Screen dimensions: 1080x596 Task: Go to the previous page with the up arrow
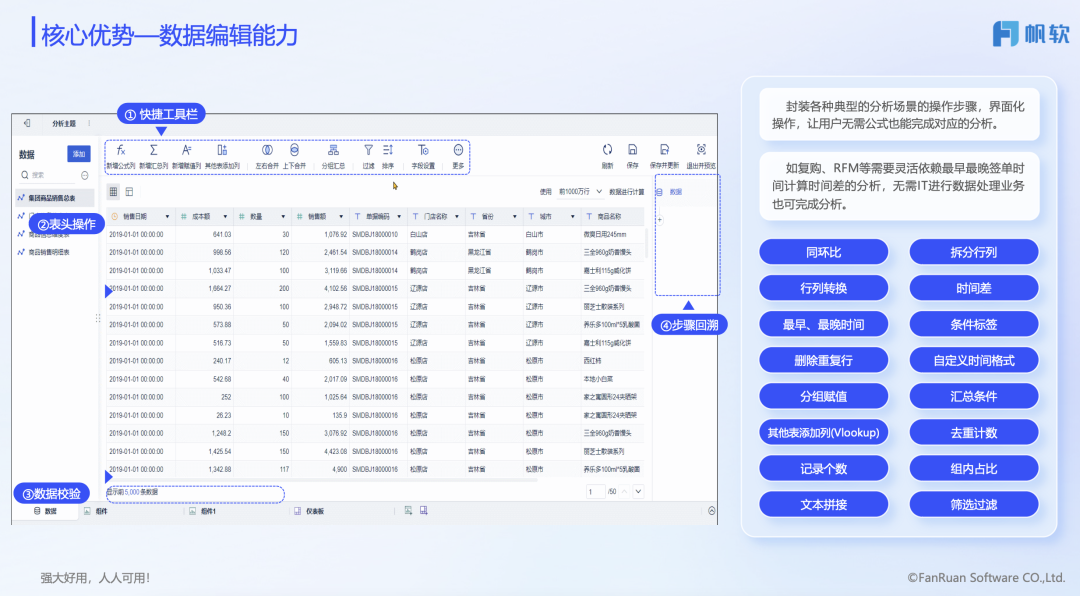coord(624,491)
